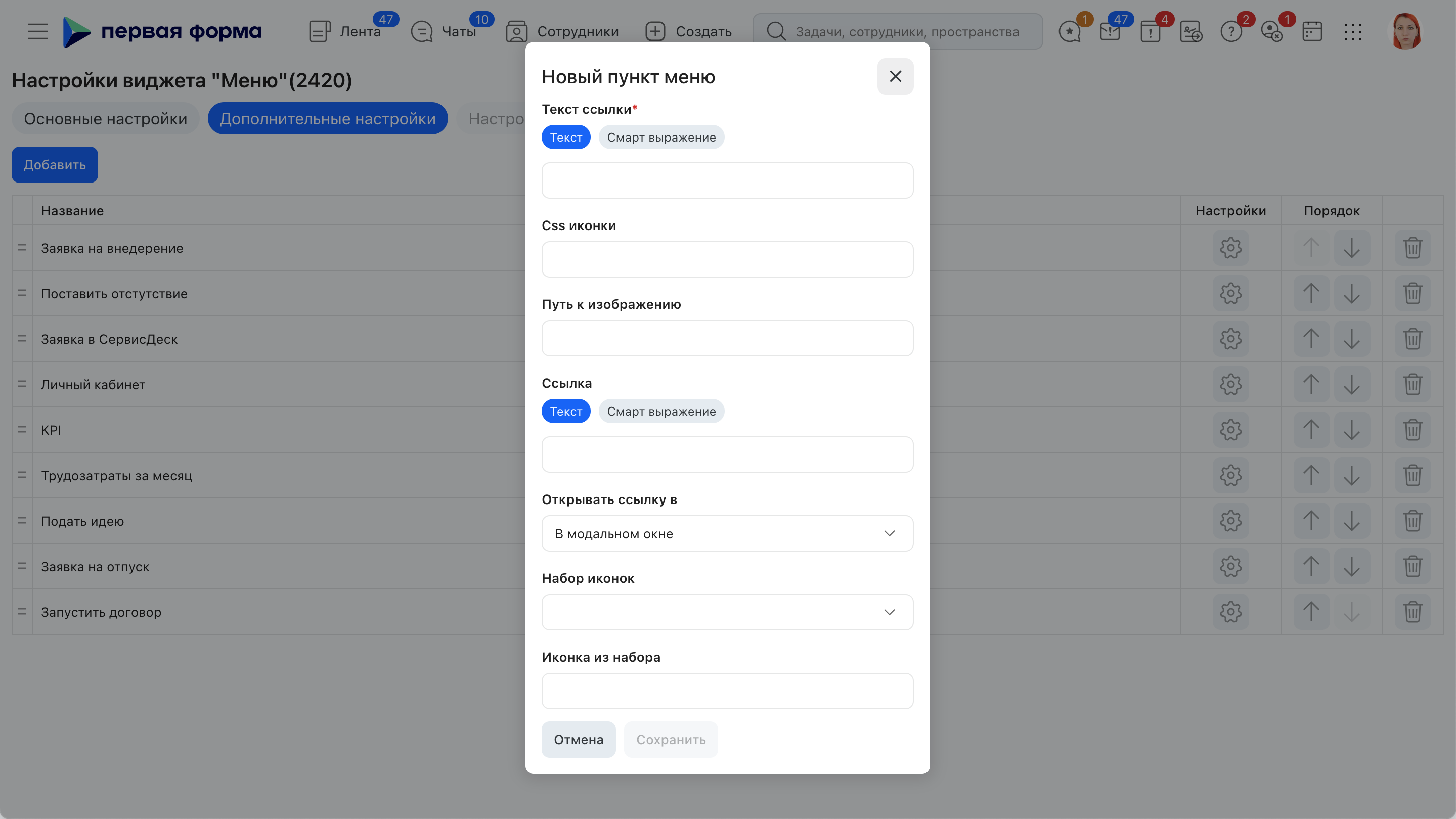1456x819 pixels.
Task: Open settings gear for Заявка на внедерение
Action: (1230, 247)
